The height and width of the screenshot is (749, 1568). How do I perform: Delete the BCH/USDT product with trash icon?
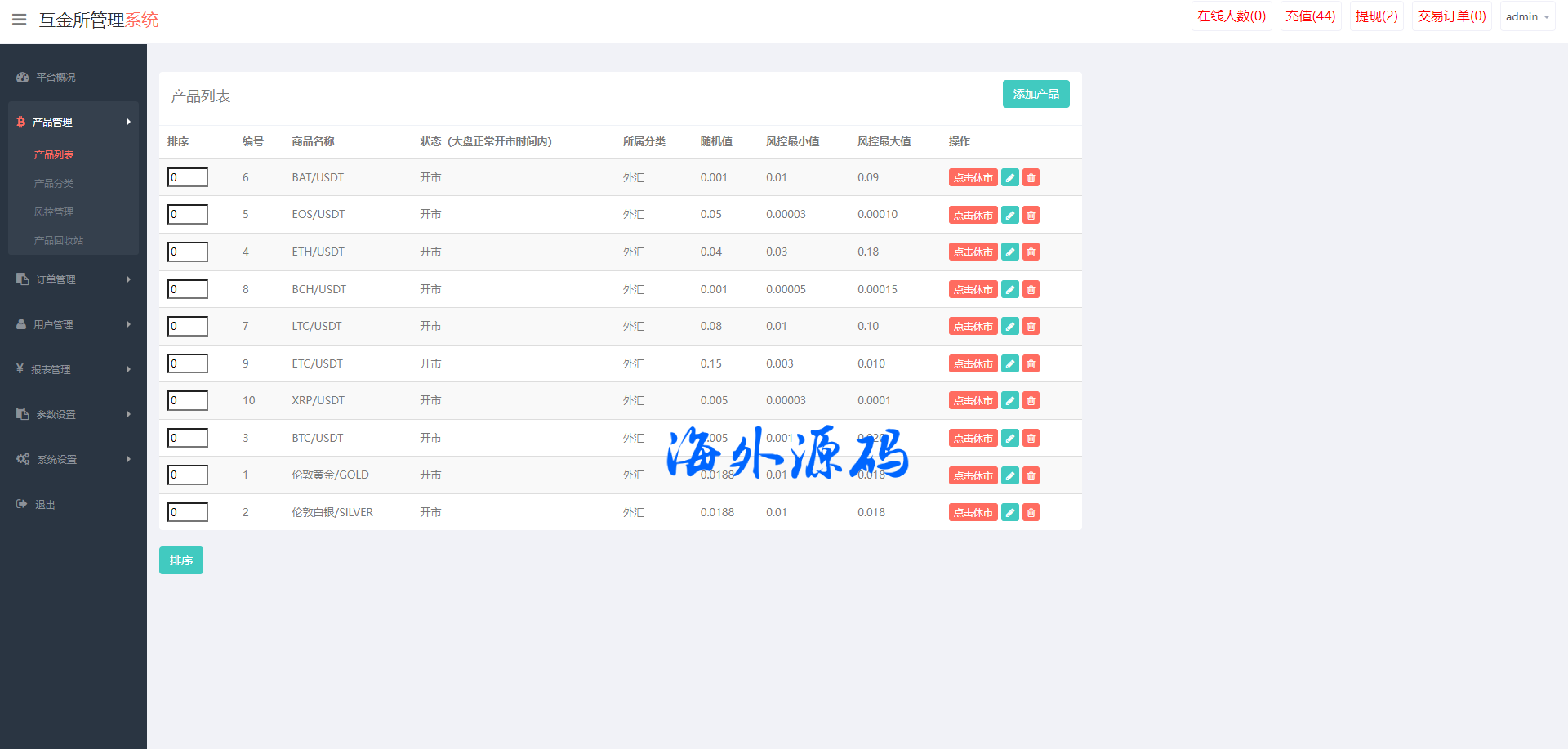pos(1031,289)
